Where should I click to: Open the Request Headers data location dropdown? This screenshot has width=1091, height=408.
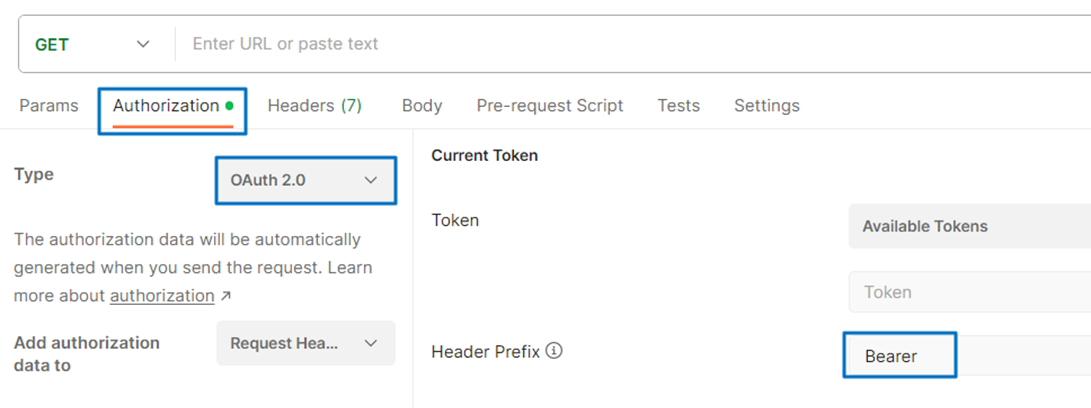tap(305, 343)
